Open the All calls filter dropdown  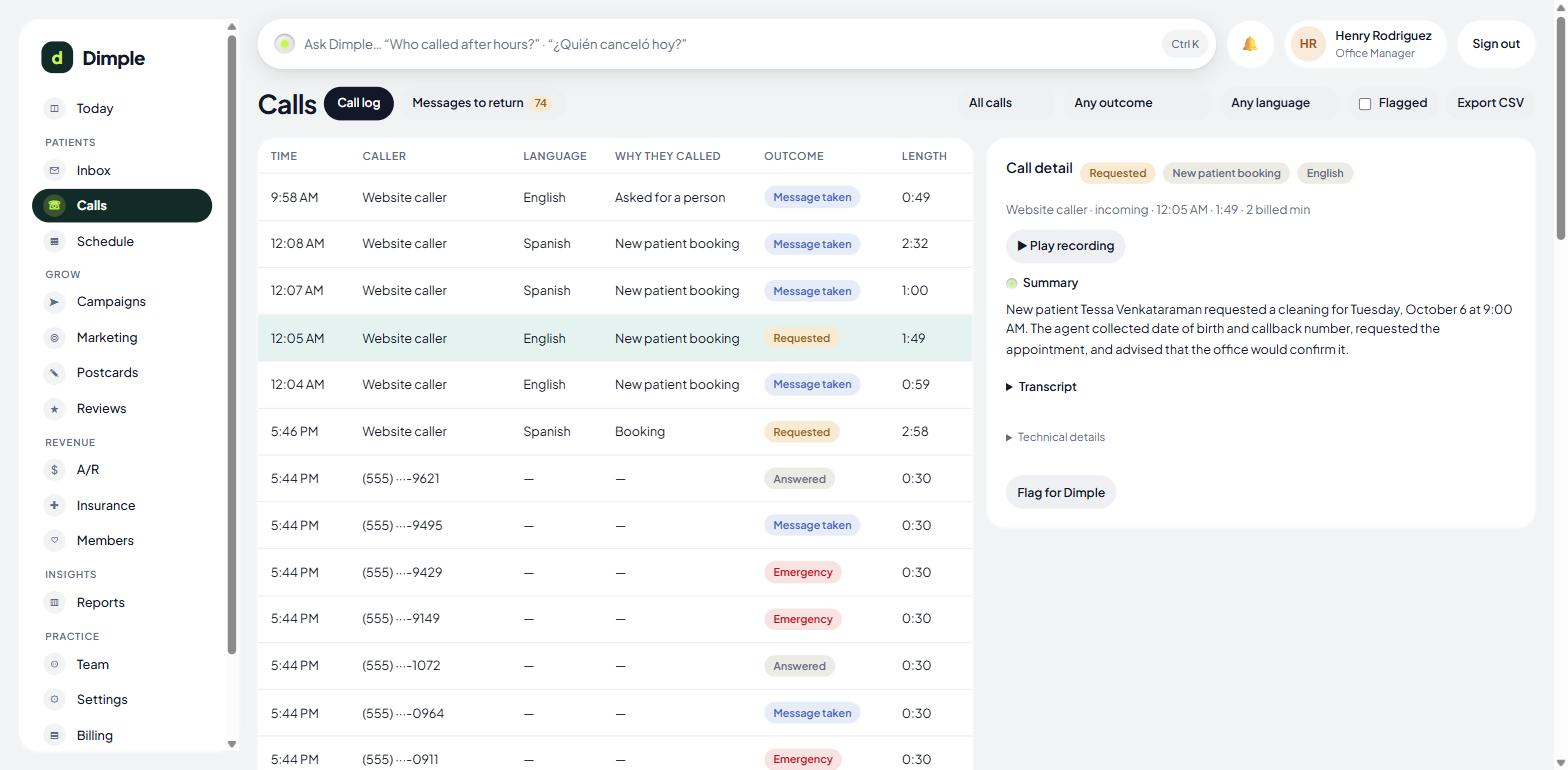[1006, 103]
